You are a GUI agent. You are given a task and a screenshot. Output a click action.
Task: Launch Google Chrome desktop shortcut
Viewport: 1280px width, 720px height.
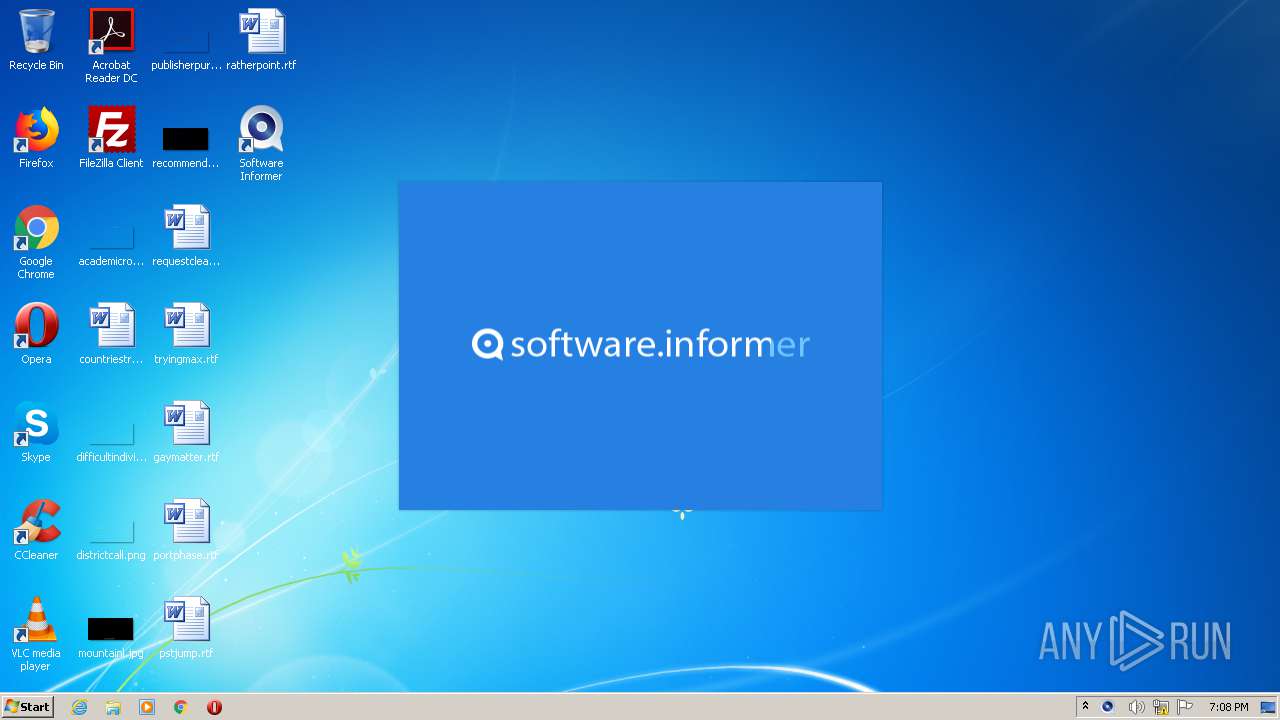(36, 242)
